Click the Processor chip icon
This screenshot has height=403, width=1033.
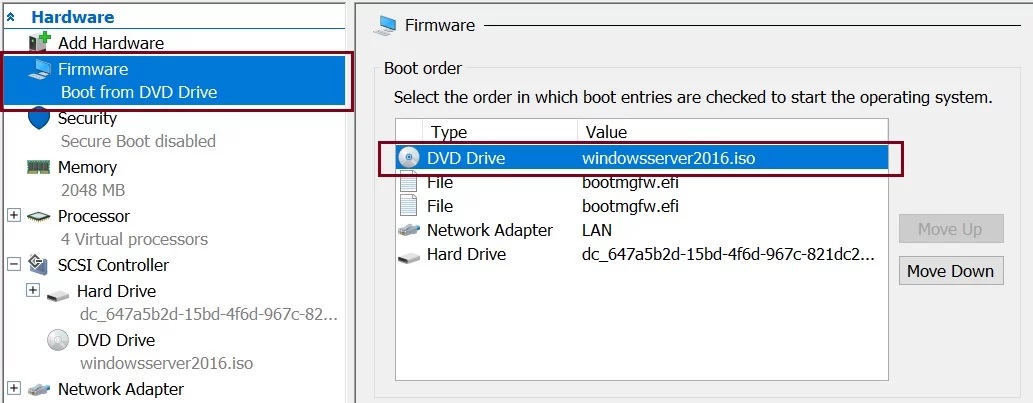point(39,216)
